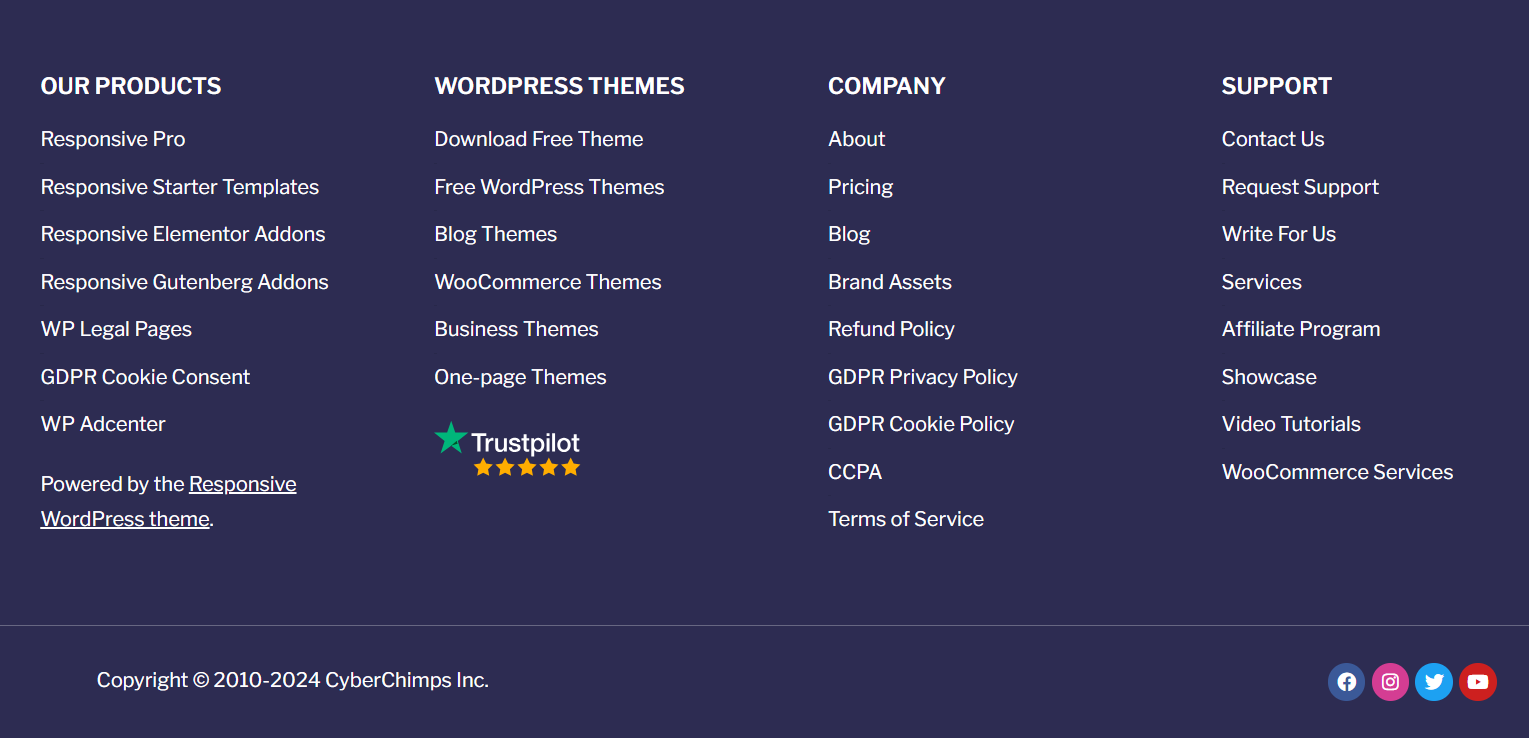Image resolution: width=1529 pixels, height=738 pixels.
Task: Browse Blog Themes
Action: (x=496, y=234)
